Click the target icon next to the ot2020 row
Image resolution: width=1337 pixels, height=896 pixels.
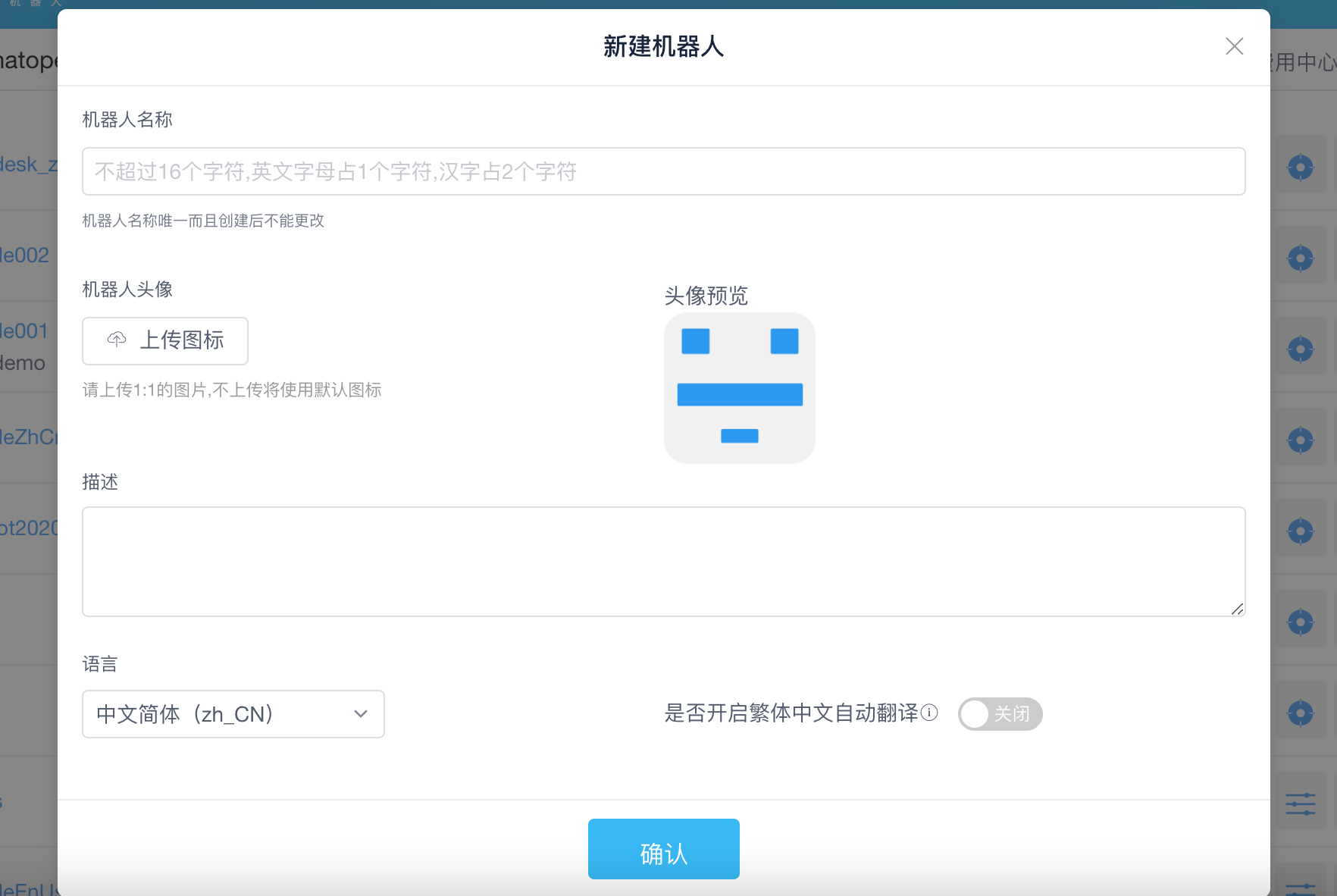(1301, 529)
